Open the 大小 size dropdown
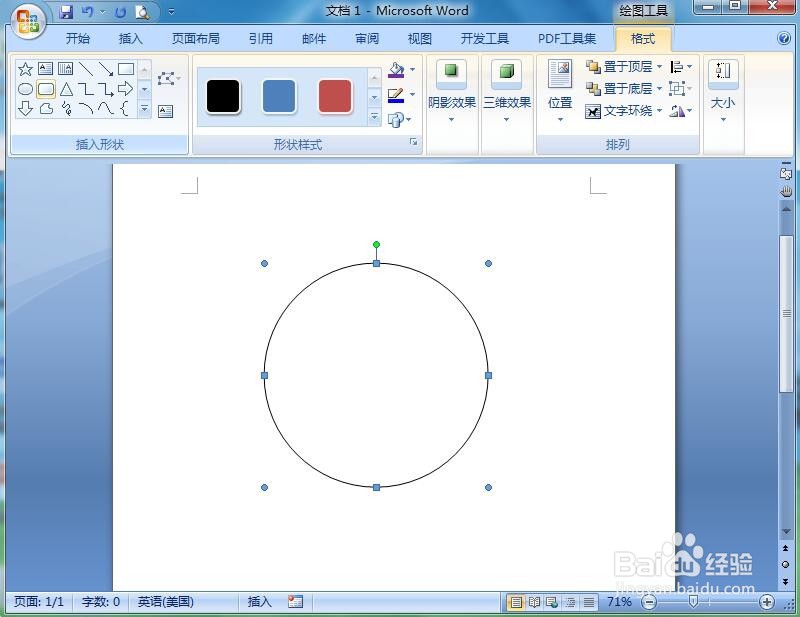 click(723, 91)
